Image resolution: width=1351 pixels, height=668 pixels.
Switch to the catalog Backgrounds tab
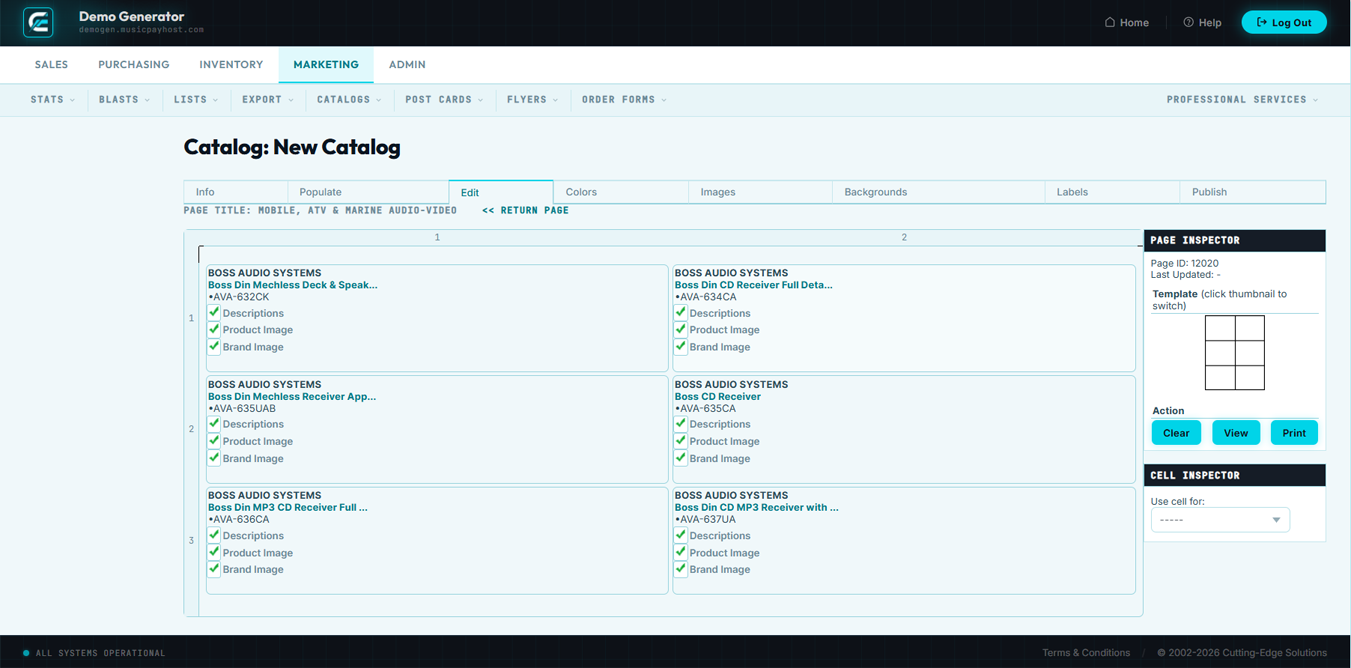[x=938, y=192]
